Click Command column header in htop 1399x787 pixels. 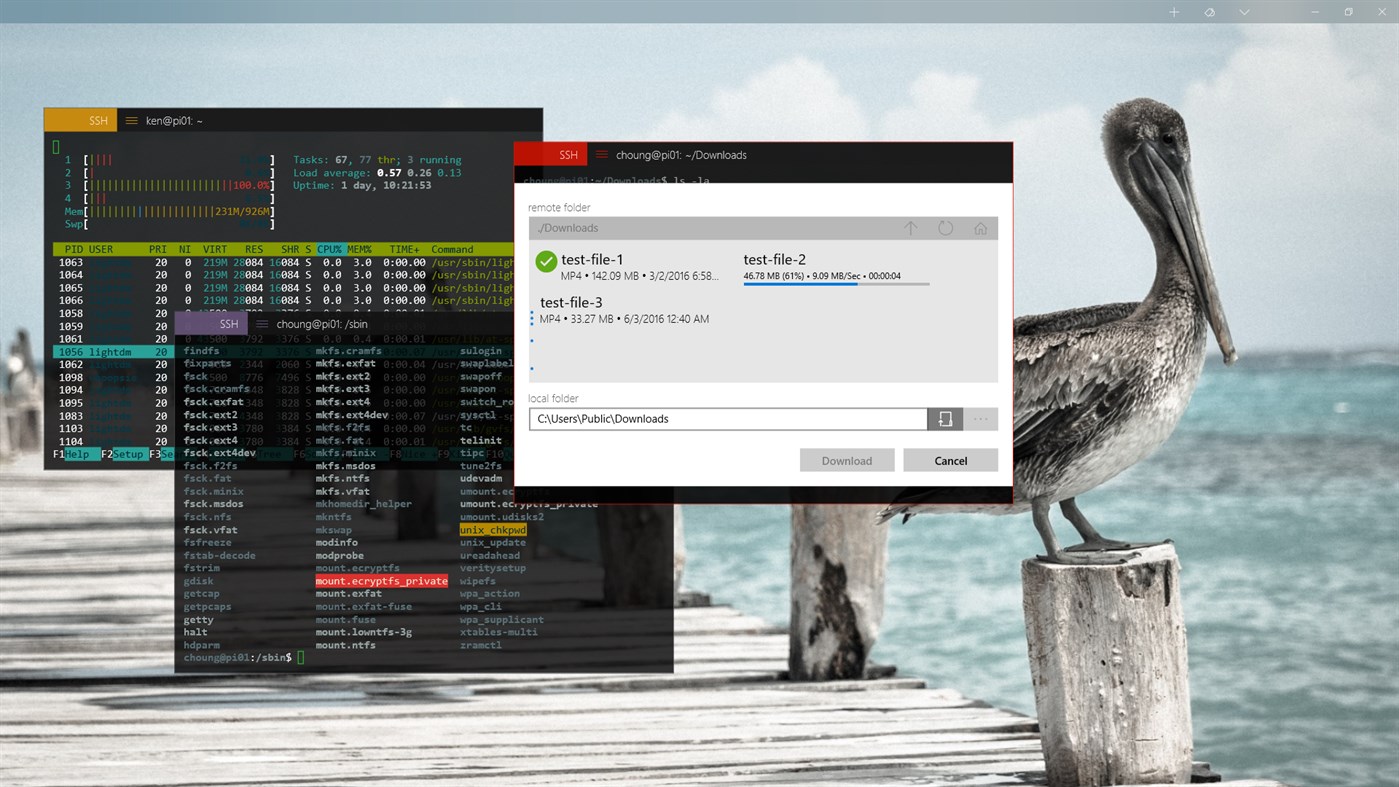pyautogui.click(x=453, y=249)
